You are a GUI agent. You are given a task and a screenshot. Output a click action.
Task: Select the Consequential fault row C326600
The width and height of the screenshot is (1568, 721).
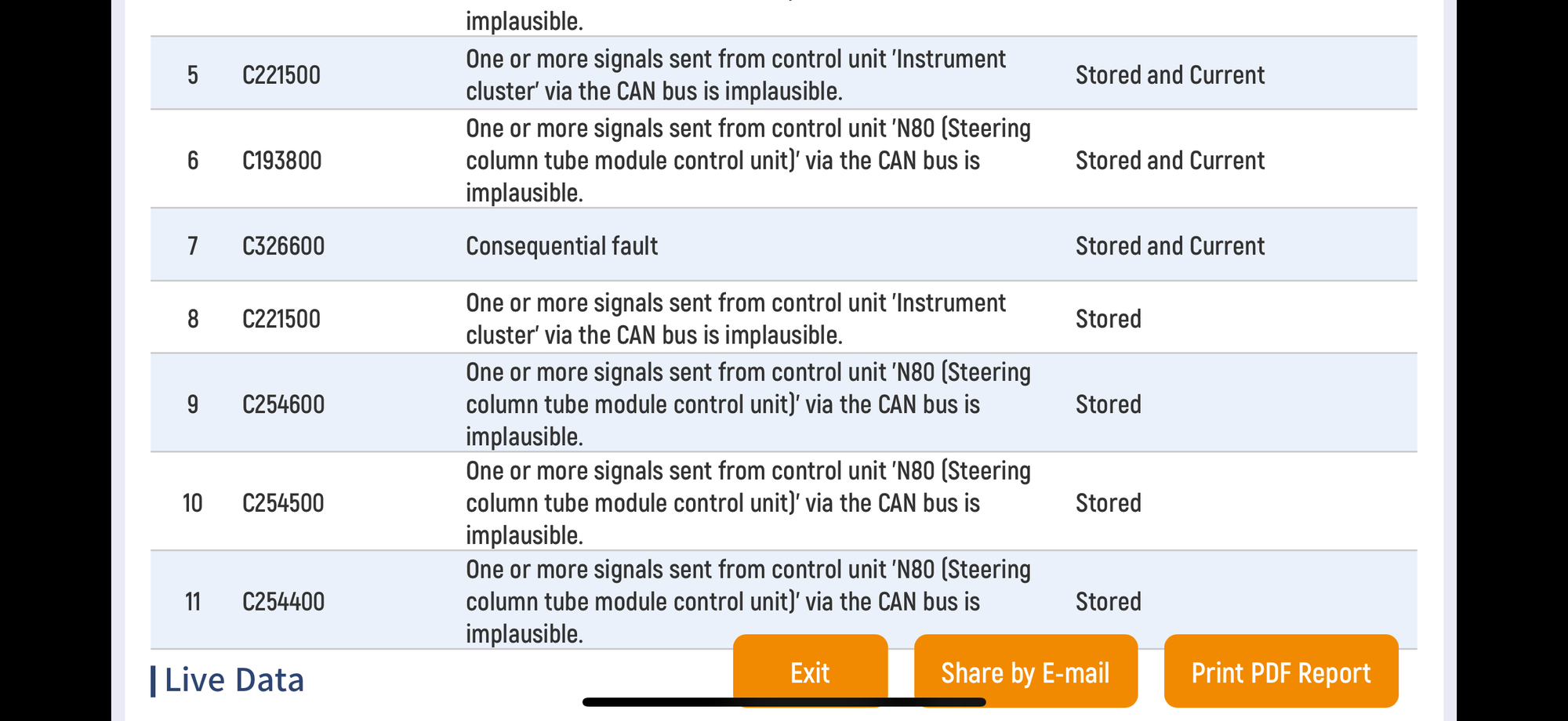(x=784, y=245)
